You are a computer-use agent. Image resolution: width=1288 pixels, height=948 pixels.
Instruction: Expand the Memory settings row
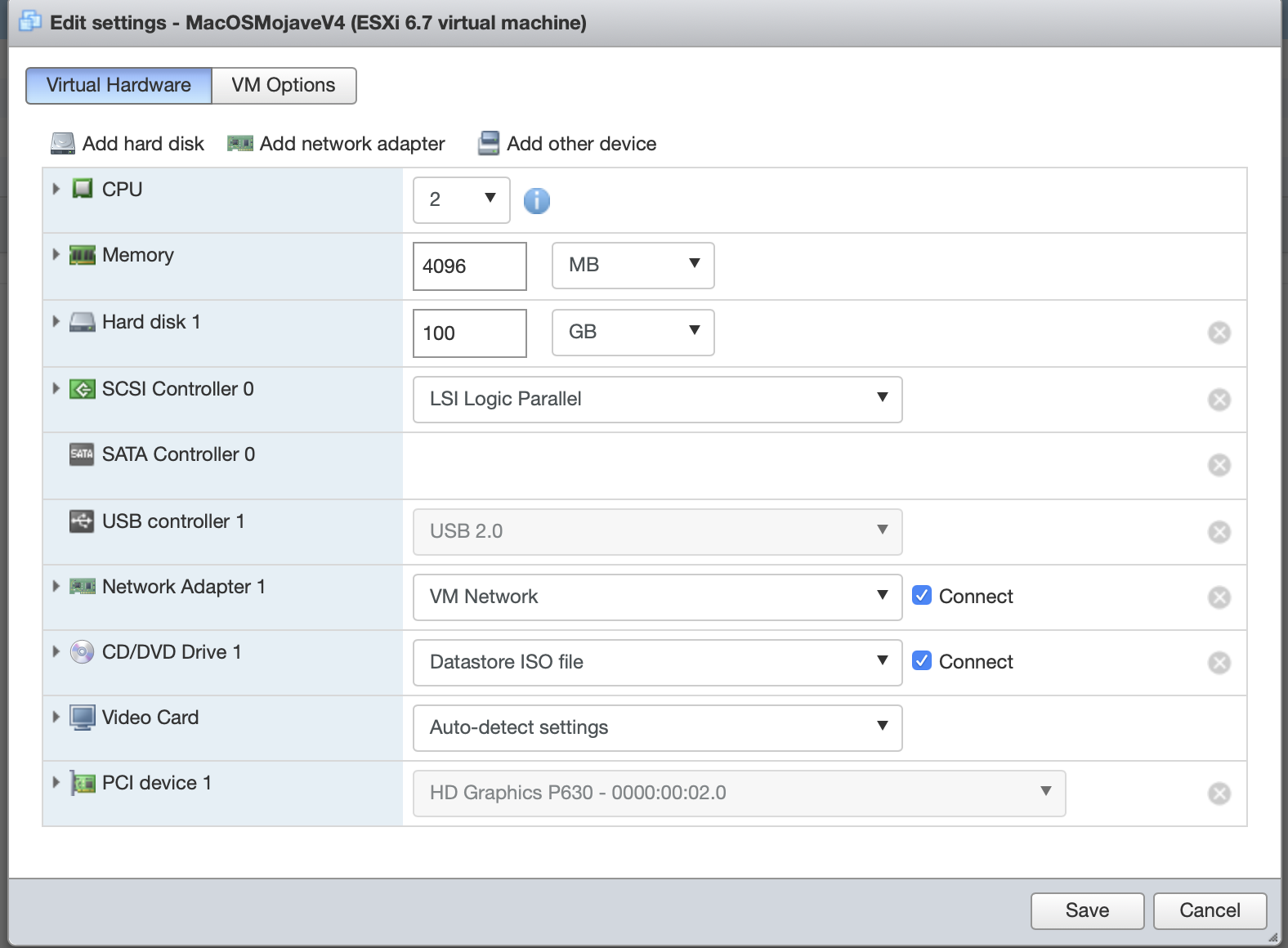pos(56,254)
